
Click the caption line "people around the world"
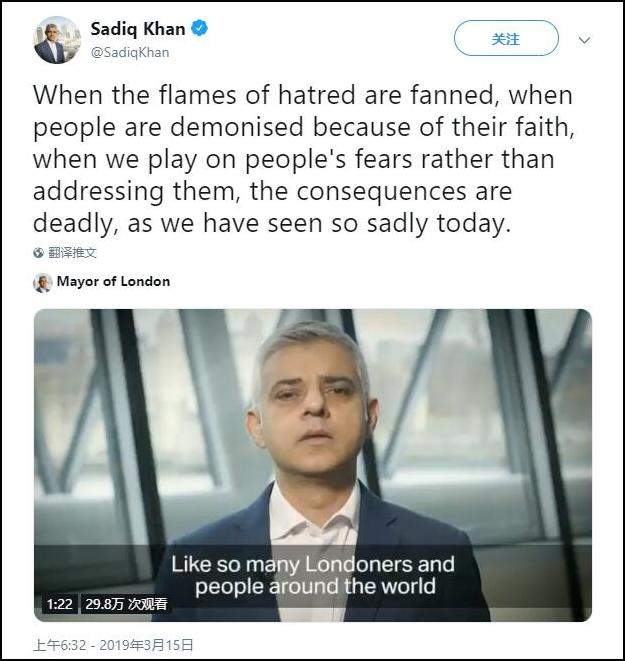315,585
